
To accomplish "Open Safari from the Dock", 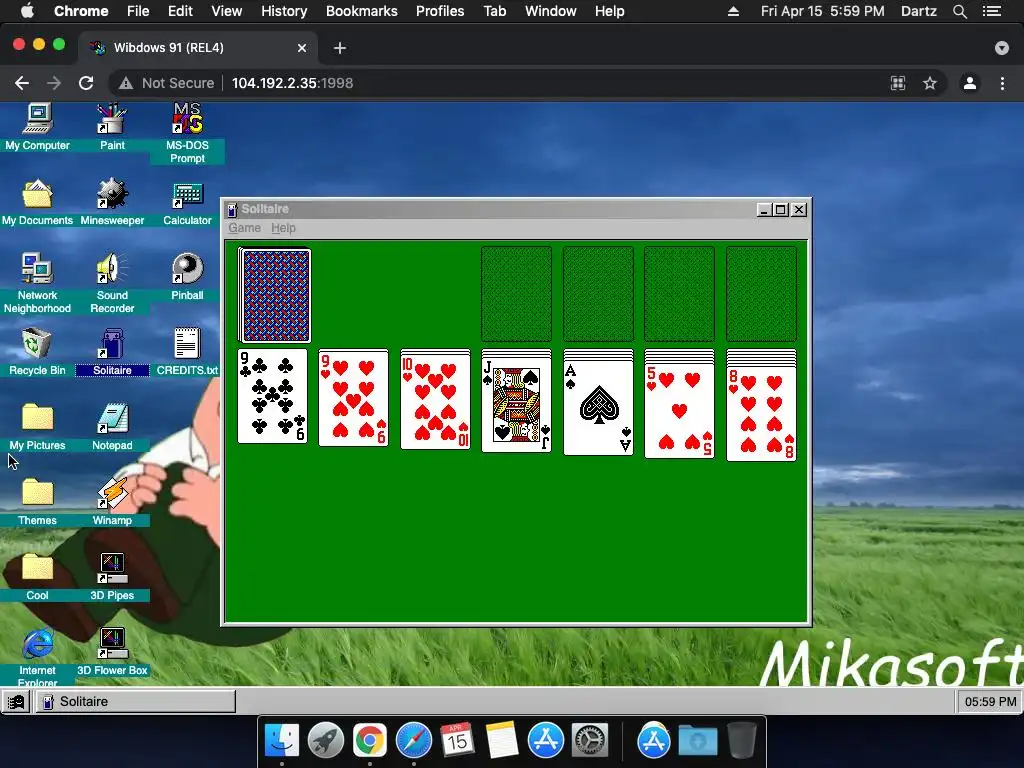I will click(x=414, y=741).
